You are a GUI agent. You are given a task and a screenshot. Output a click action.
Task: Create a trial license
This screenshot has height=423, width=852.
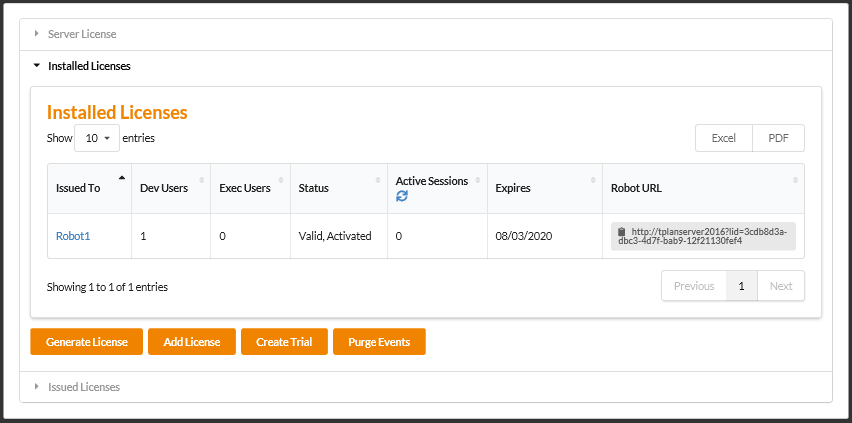pyautogui.click(x=284, y=342)
